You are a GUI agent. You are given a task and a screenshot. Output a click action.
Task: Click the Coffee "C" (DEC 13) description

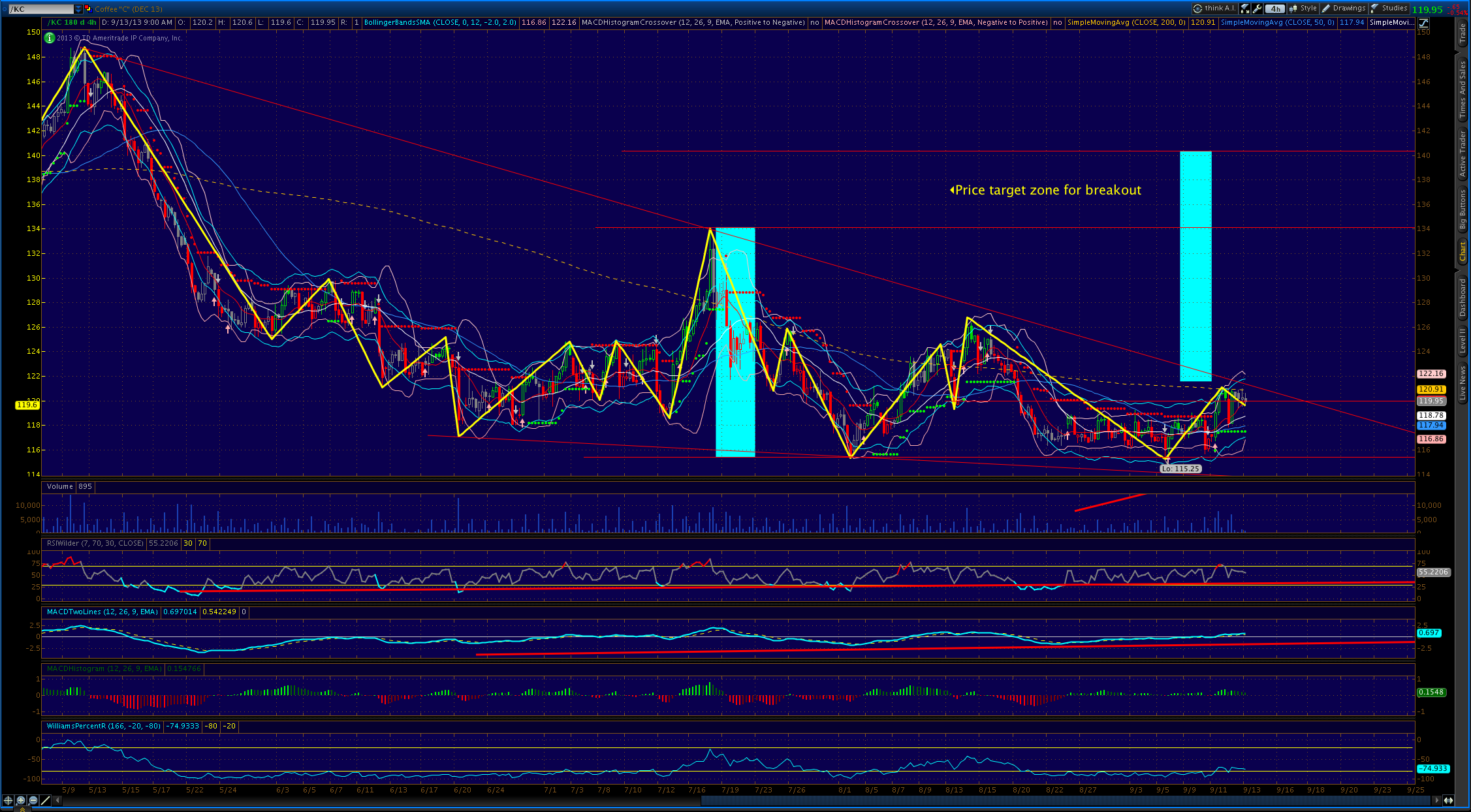pos(129,9)
